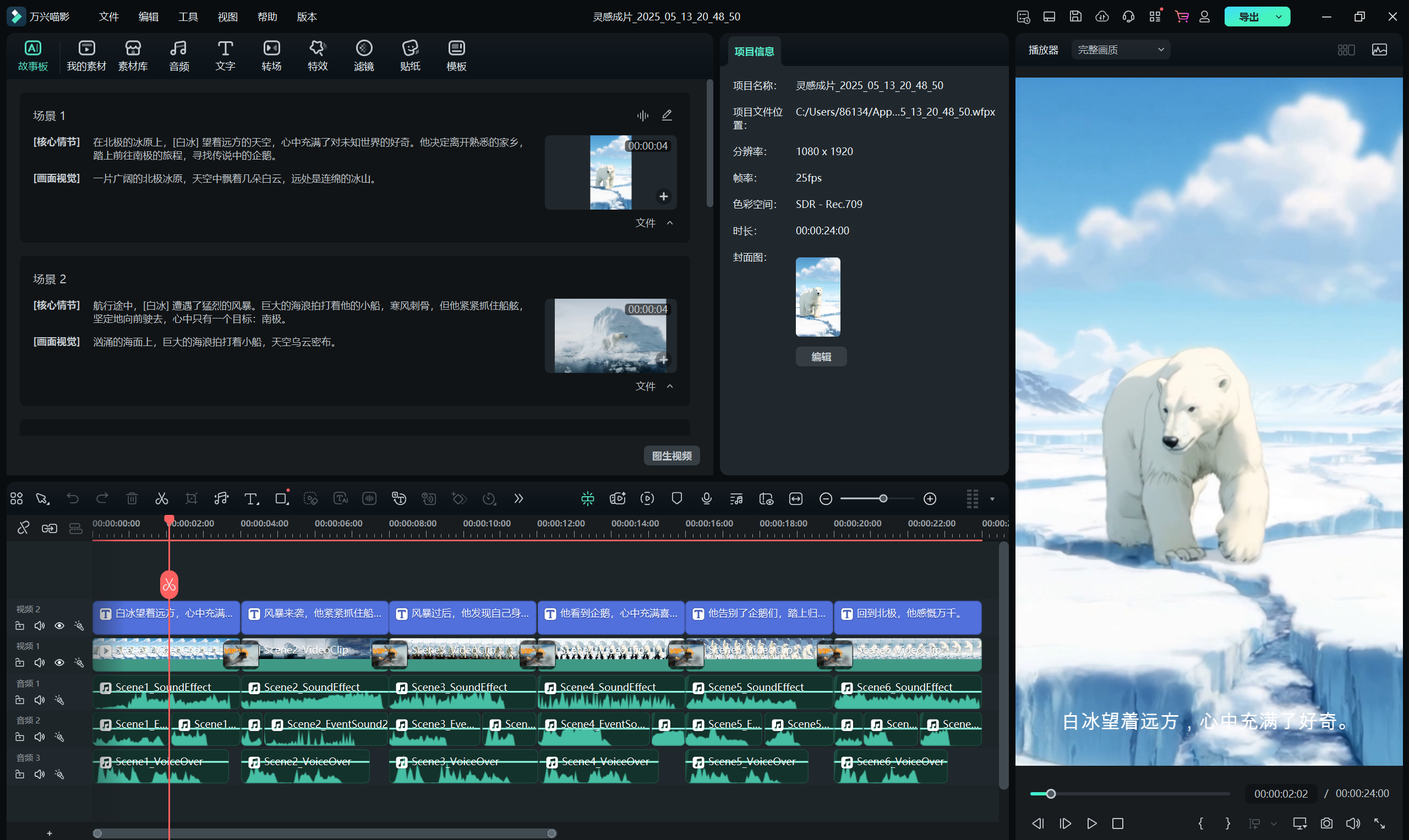Hide the 视频 2 track with eye icon

point(59,625)
